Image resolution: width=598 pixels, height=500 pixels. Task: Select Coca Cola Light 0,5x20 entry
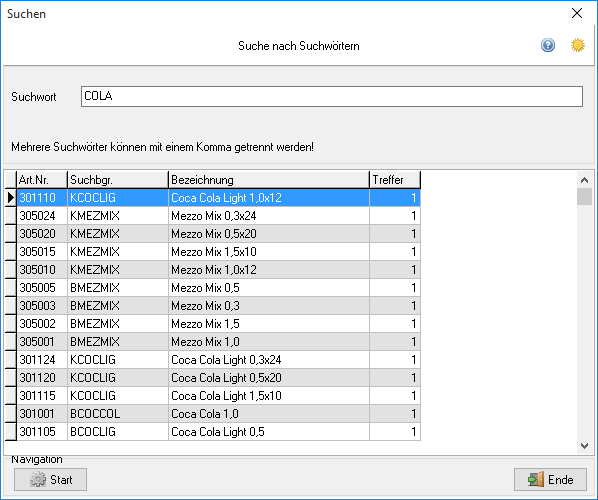[218, 378]
